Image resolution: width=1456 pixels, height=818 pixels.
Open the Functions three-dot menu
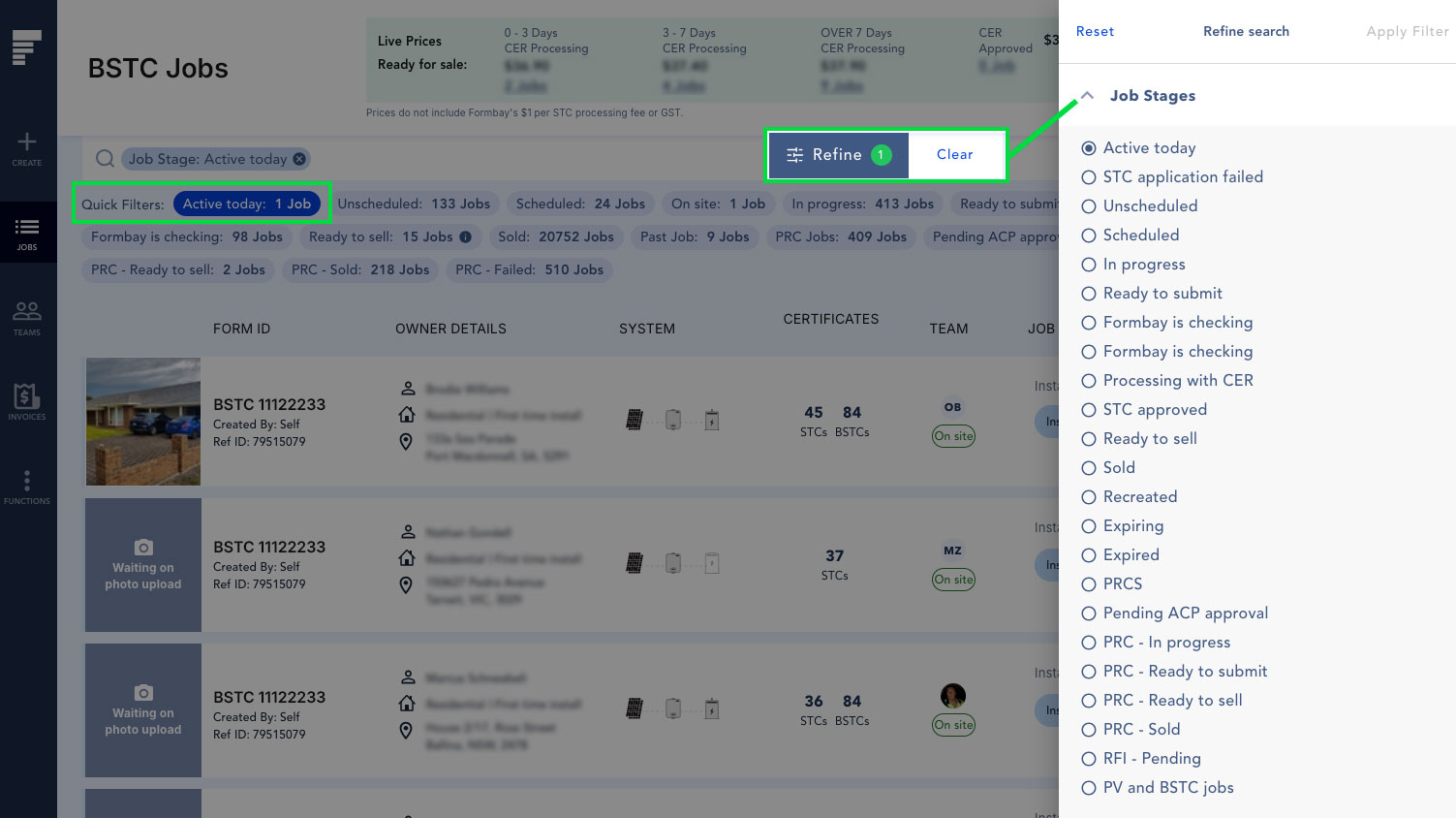pos(27,481)
